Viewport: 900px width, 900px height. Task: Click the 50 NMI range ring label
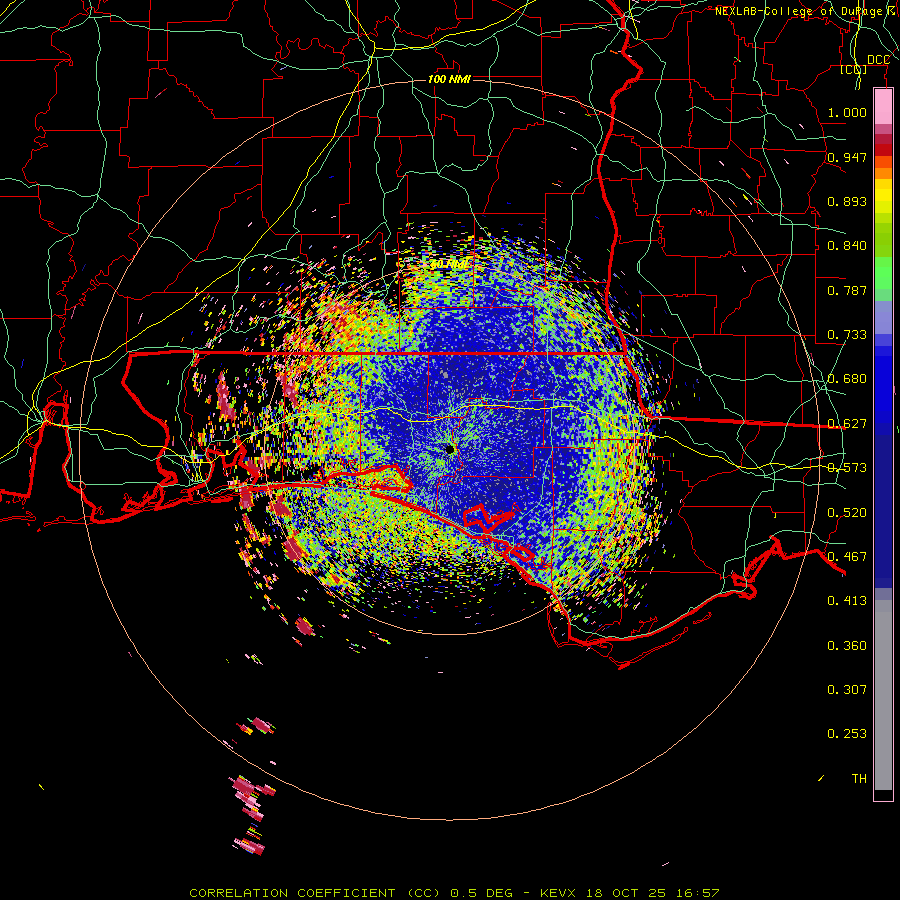tap(449, 265)
